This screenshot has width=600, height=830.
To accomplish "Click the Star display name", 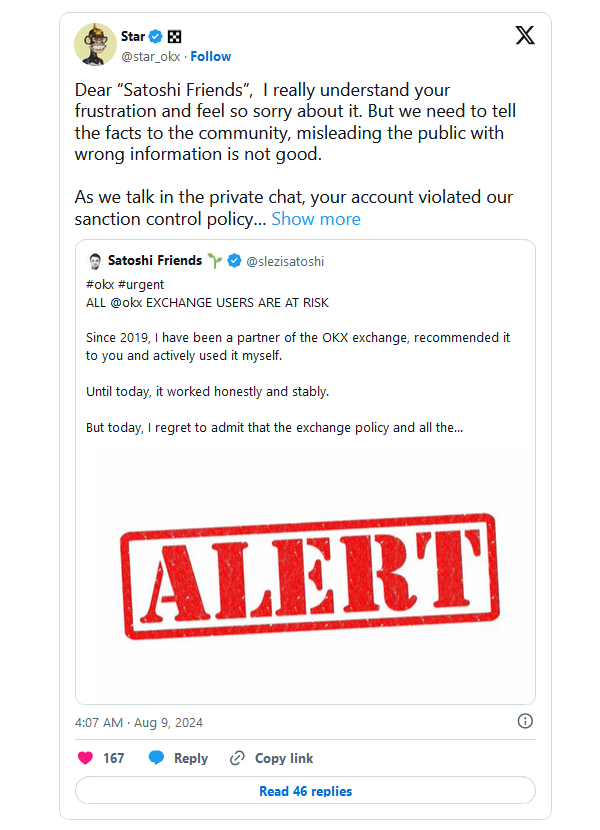I will click(x=133, y=37).
